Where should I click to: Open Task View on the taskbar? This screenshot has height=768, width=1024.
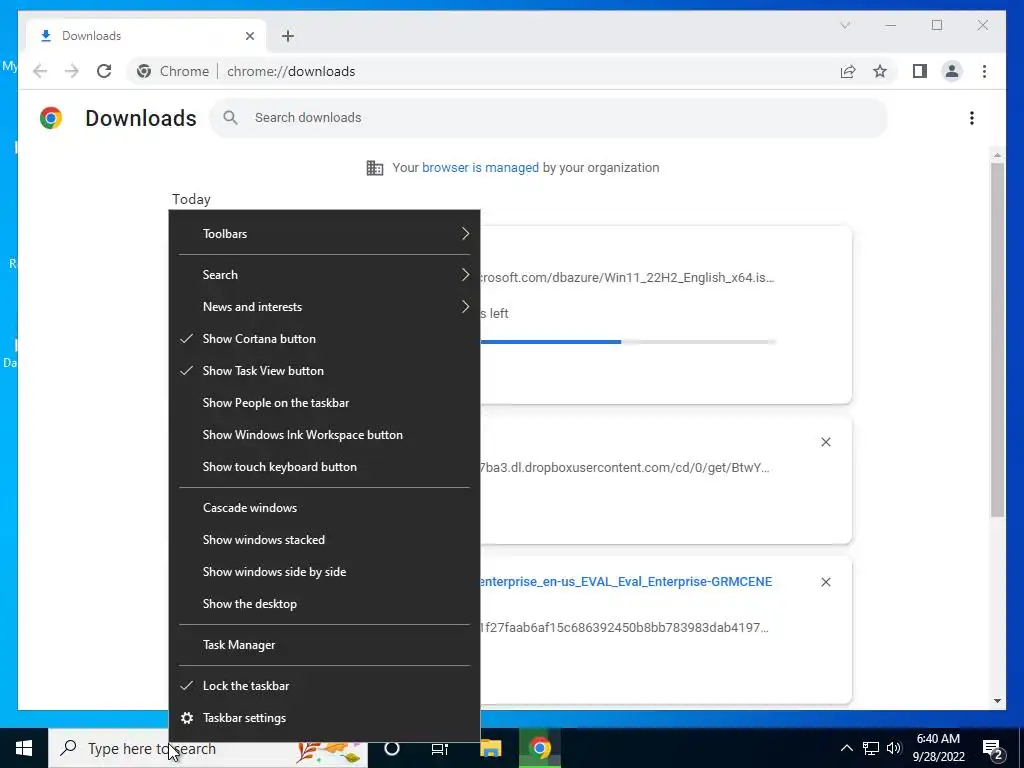[440, 748]
